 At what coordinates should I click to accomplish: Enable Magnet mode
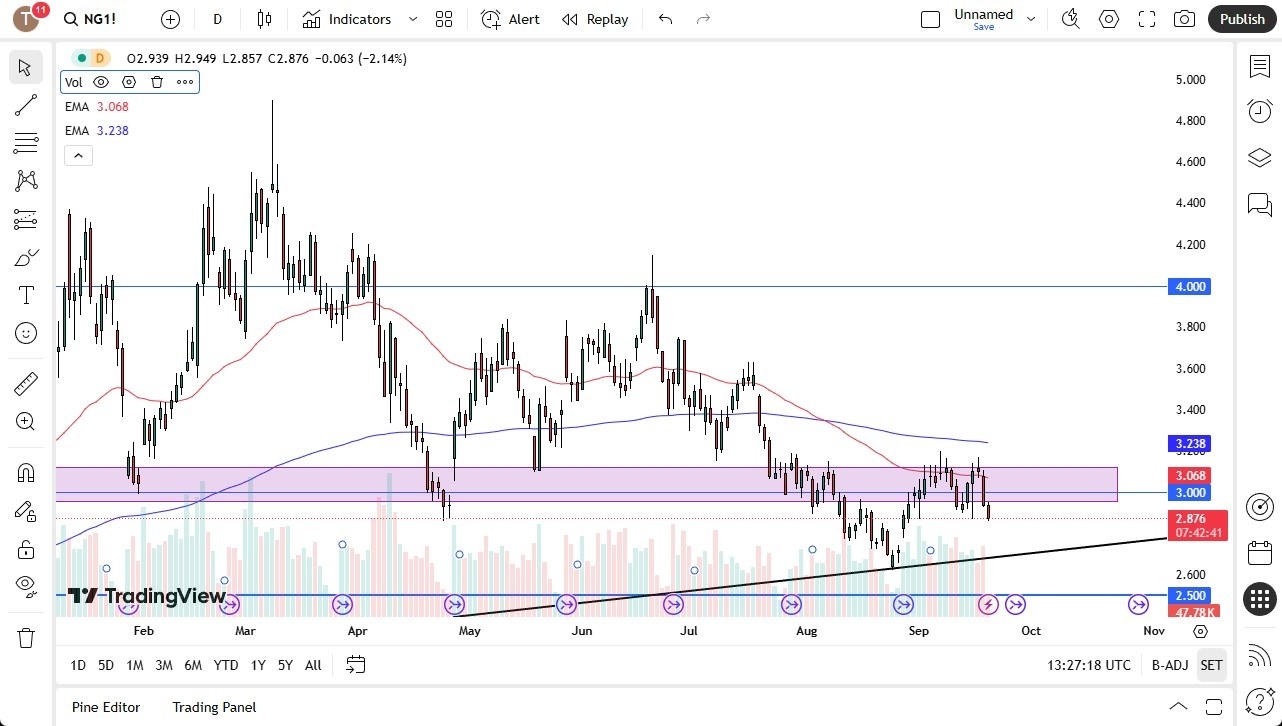pyautogui.click(x=26, y=471)
